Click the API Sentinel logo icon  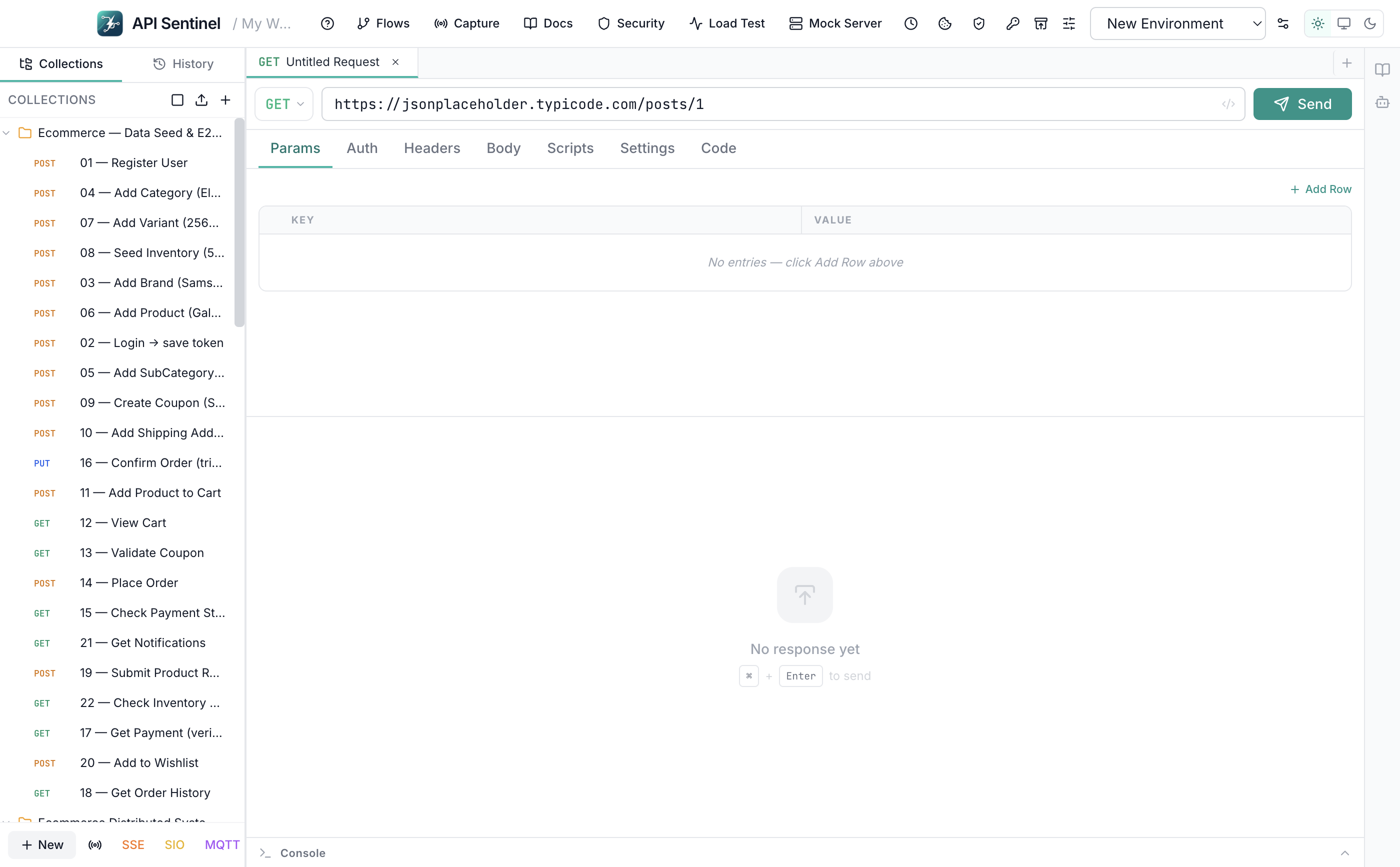click(109, 23)
